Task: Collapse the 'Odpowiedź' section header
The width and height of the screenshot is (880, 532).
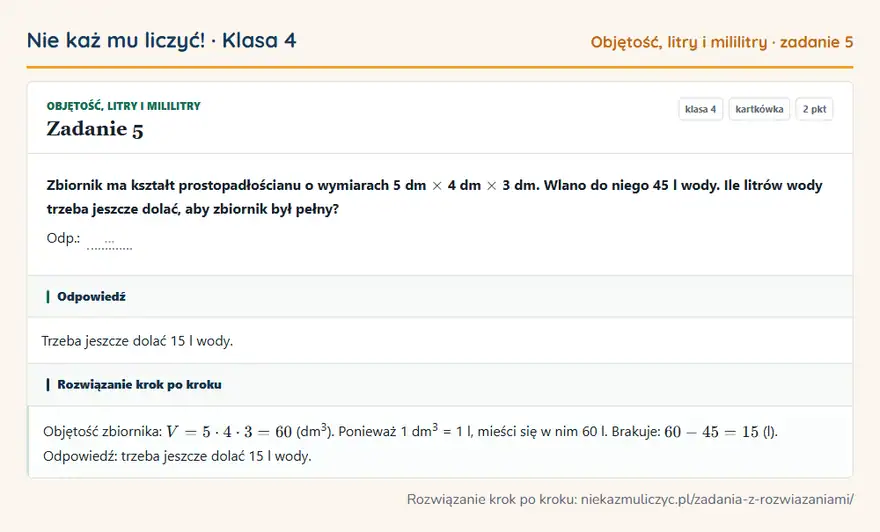Action: coord(440,296)
